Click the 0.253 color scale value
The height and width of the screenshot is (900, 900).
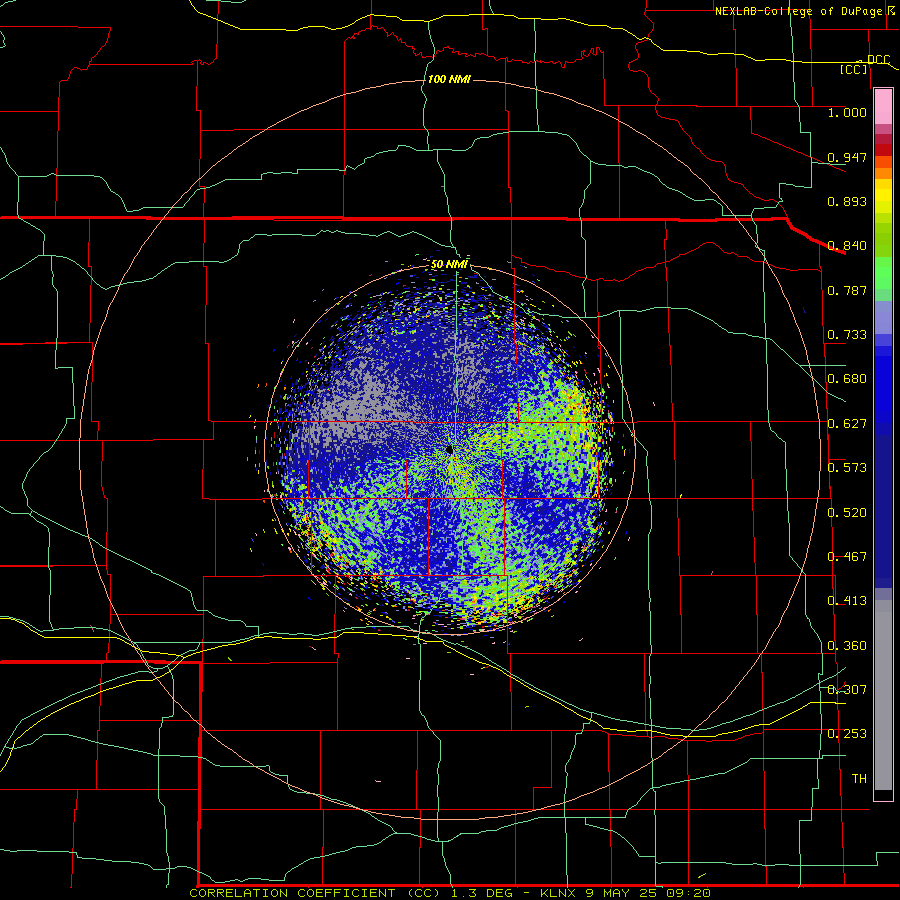click(x=847, y=734)
